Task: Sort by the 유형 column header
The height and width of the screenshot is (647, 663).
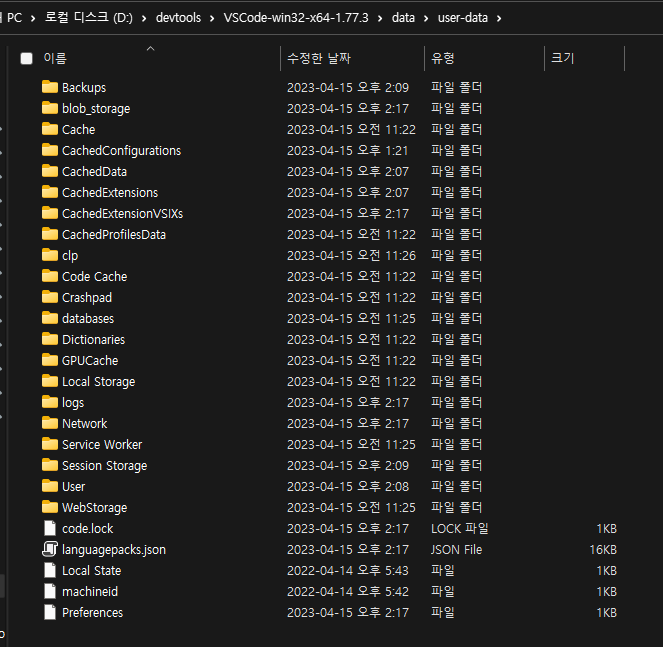Action: [x=442, y=58]
